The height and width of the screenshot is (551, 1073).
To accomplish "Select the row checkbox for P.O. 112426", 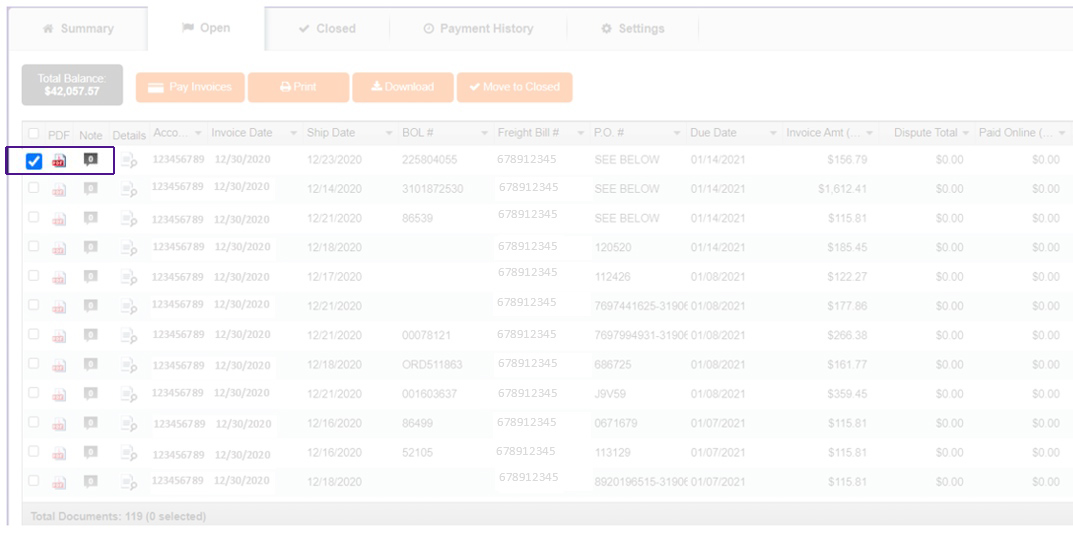I will tap(34, 275).
